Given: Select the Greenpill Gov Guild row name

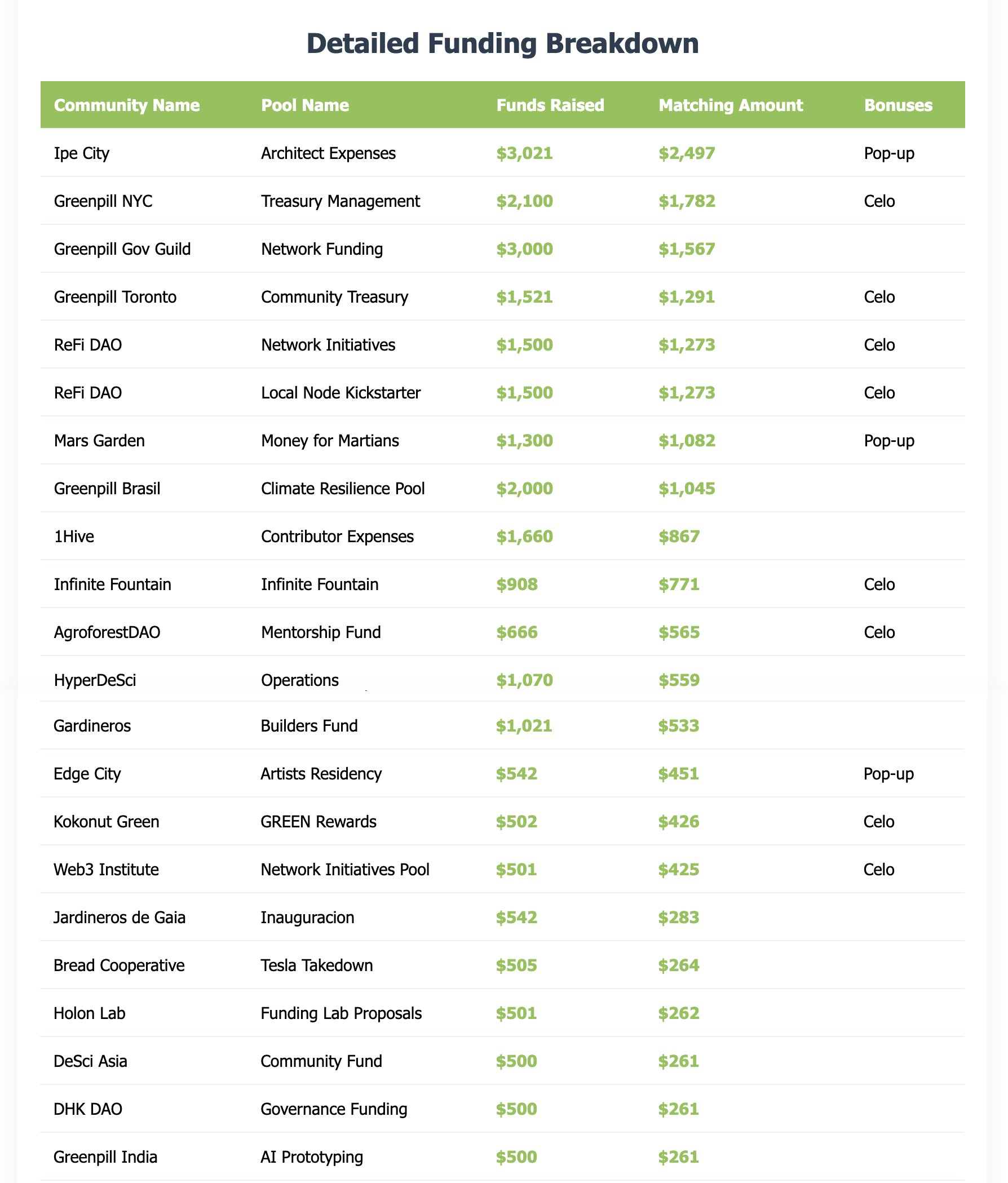Looking at the screenshot, I should tap(122, 249).
